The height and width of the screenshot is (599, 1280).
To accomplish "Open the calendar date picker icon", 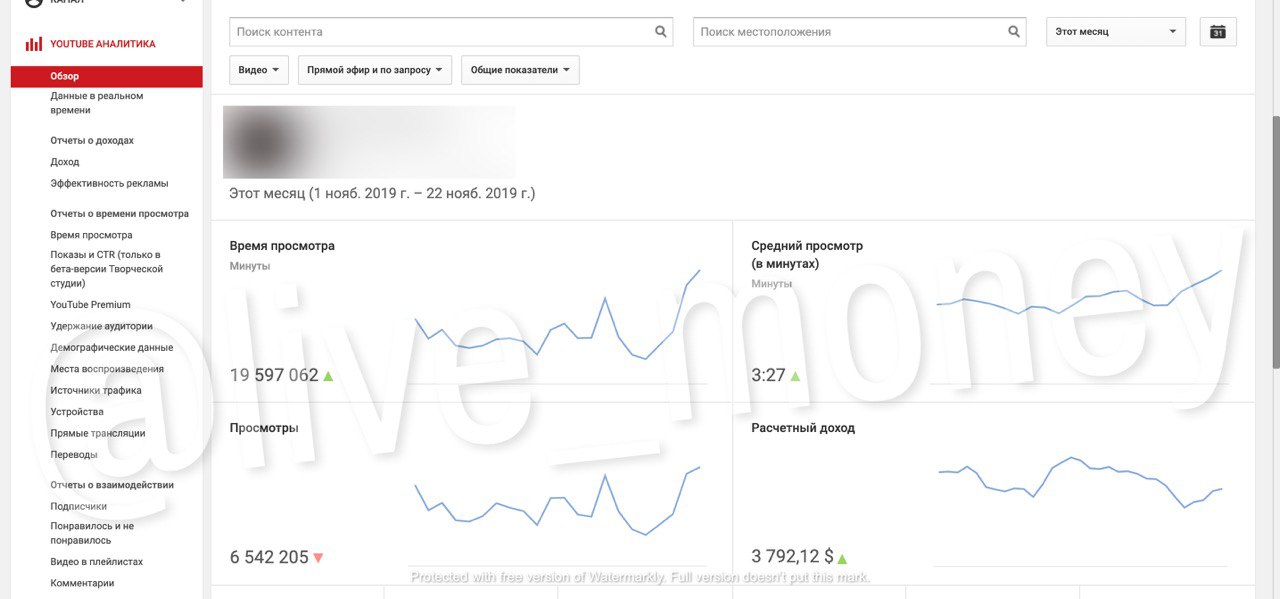I will [x=1218, y=32].
